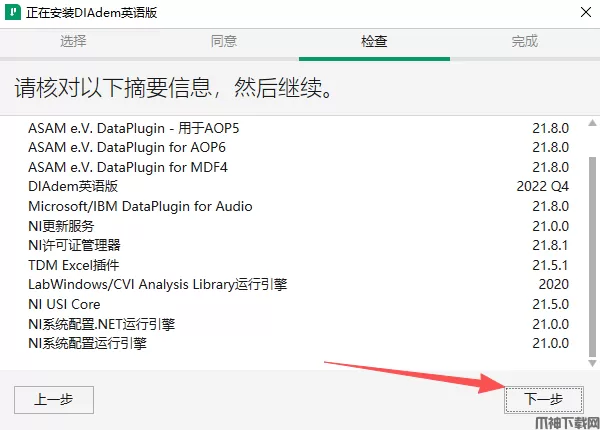Select the 检查 tab
The width and height of the screenshot is (600, 430).
pos(374,41)
